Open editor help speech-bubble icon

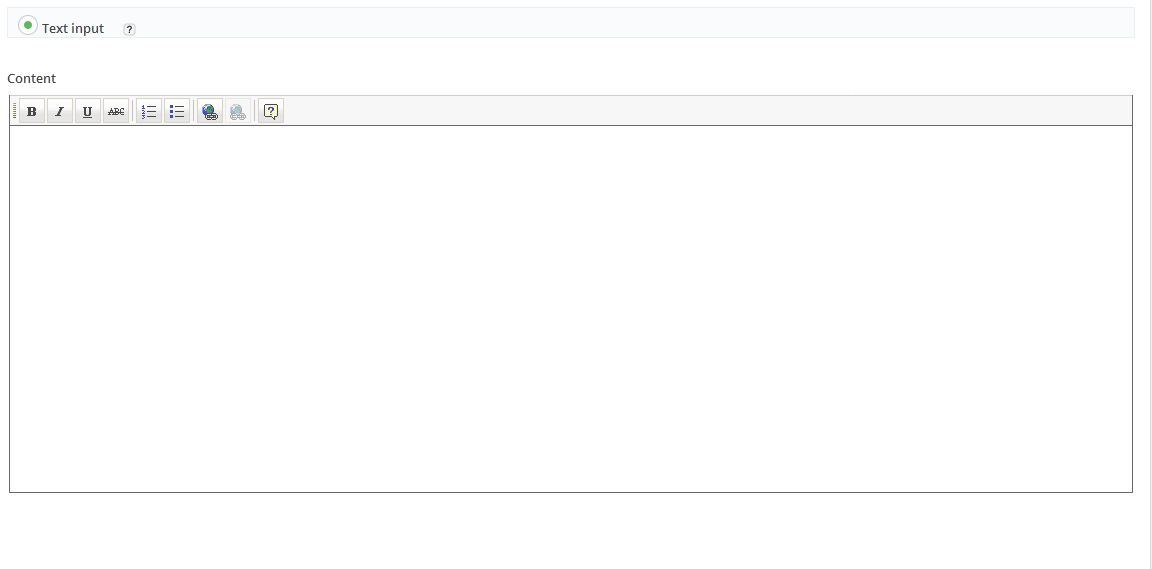[x=271, y=111]
